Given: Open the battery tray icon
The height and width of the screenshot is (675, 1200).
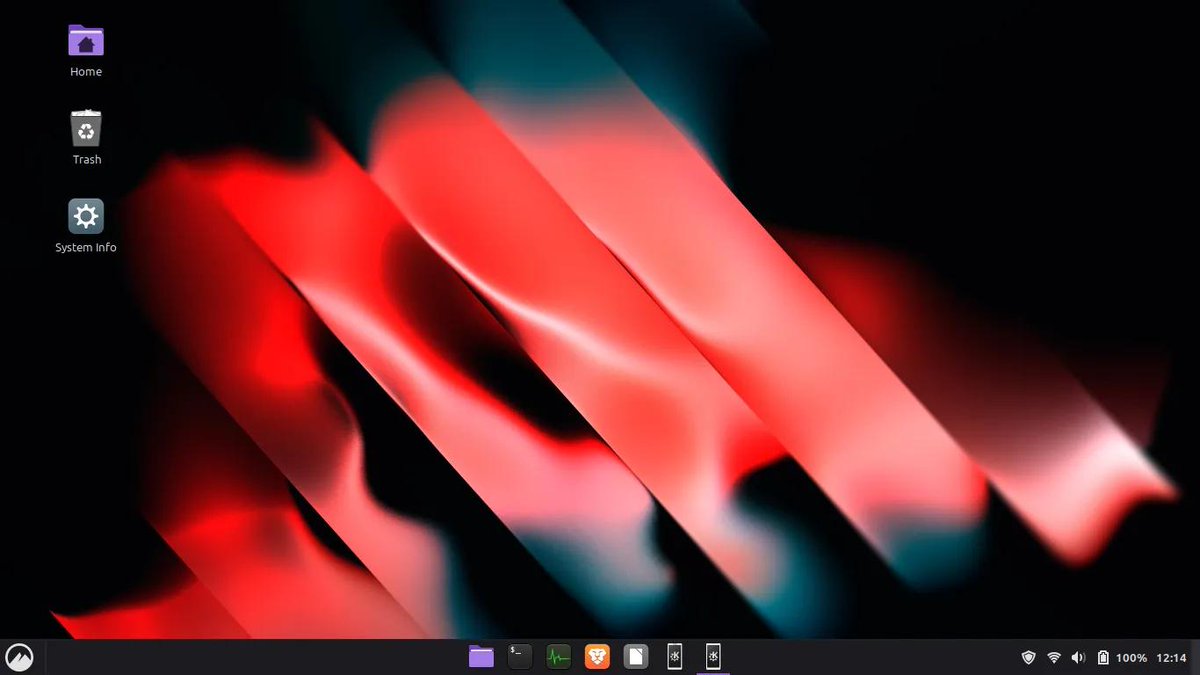Looking at the screenshot, I should pyautogui.click(x=1103, y=658).
